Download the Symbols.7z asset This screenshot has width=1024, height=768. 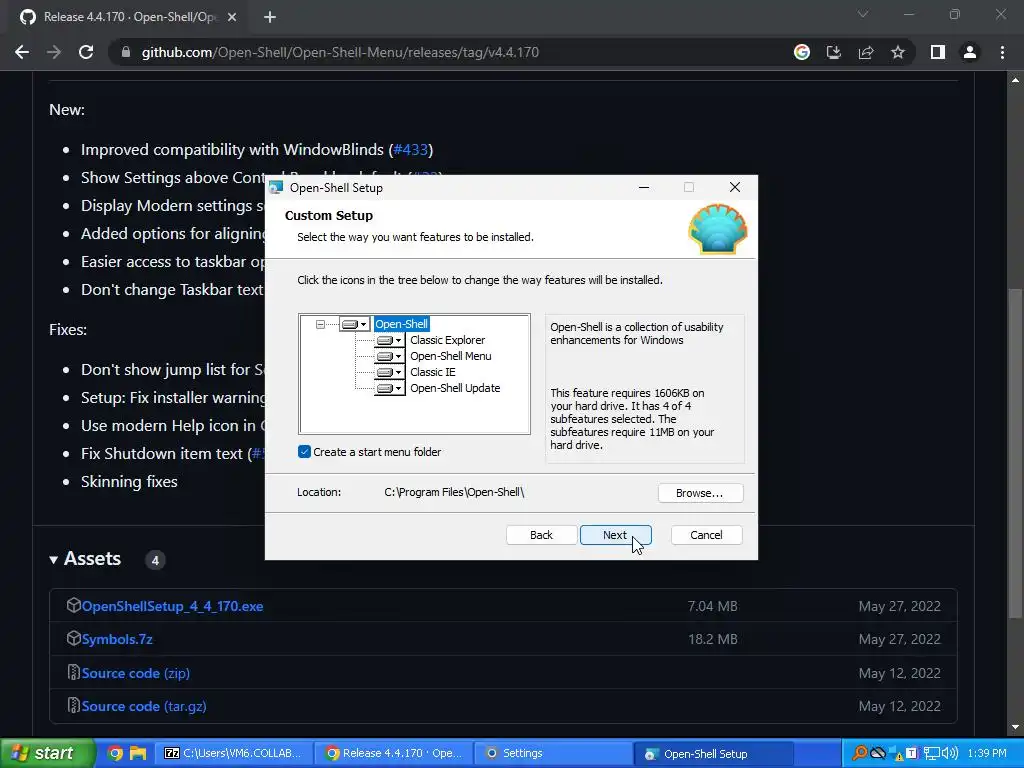coord(117,639)
